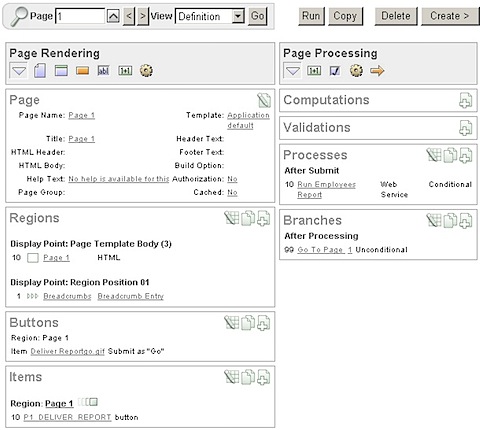Edit page attributes with the pencil icon
The height and width of the screenshot is (430, 480).
click(x=264, y=100)
